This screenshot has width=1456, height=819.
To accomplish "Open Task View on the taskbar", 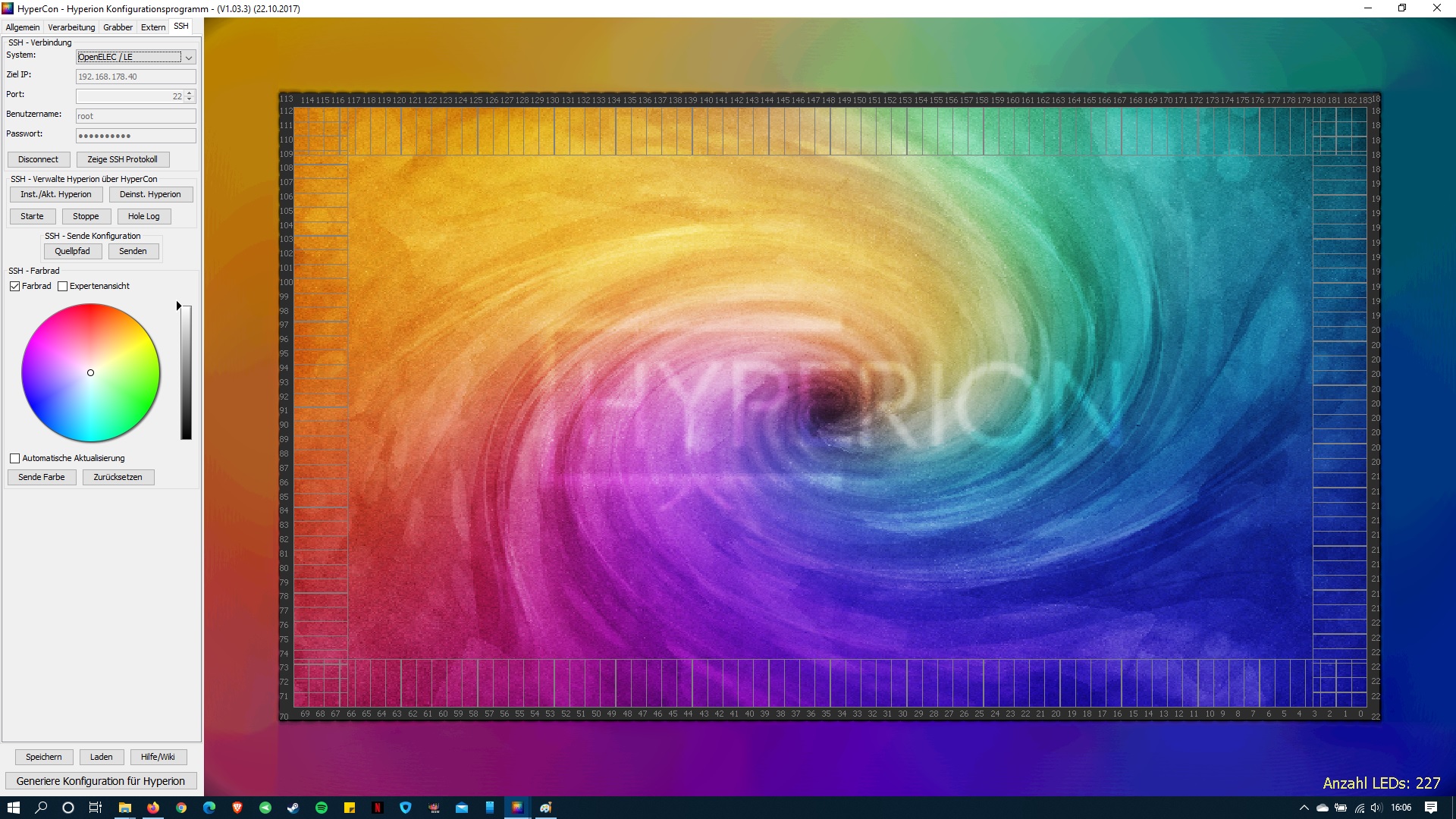I will point(96,808).
